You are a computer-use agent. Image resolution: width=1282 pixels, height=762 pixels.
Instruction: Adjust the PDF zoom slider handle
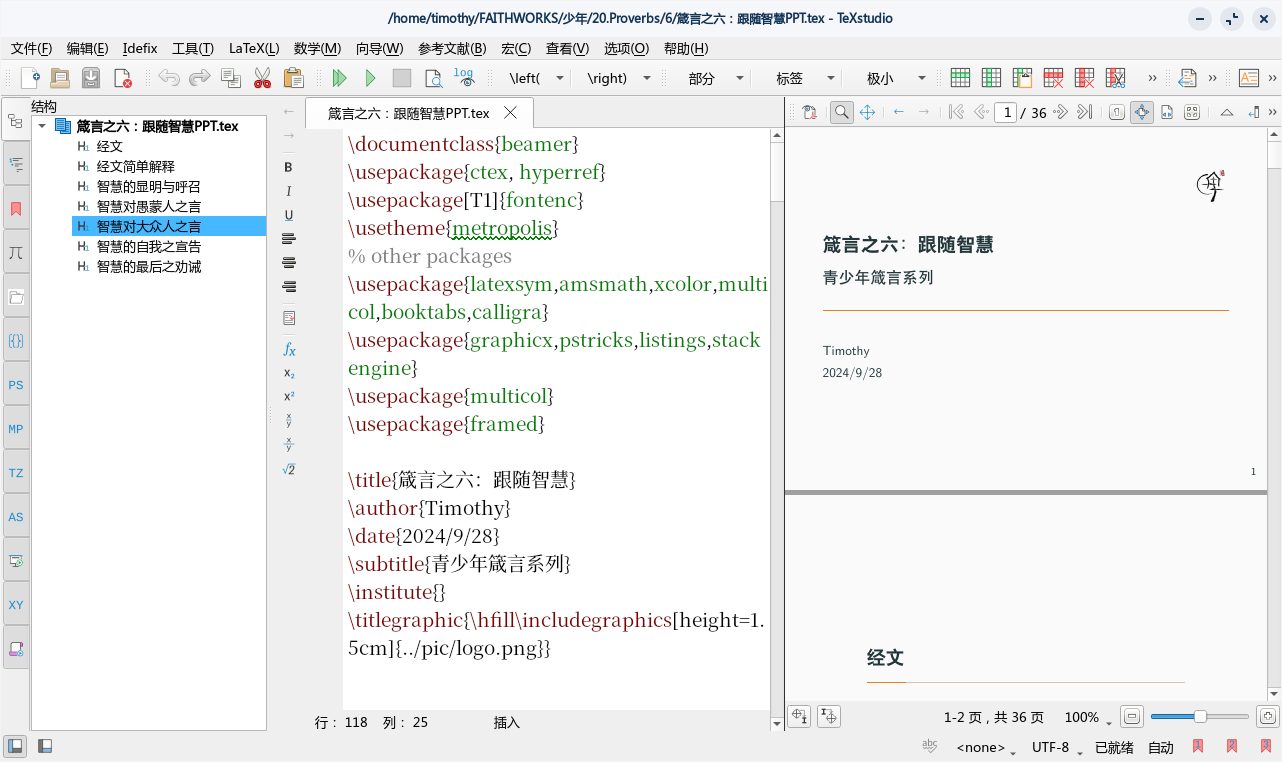(x=1200, y=717)
